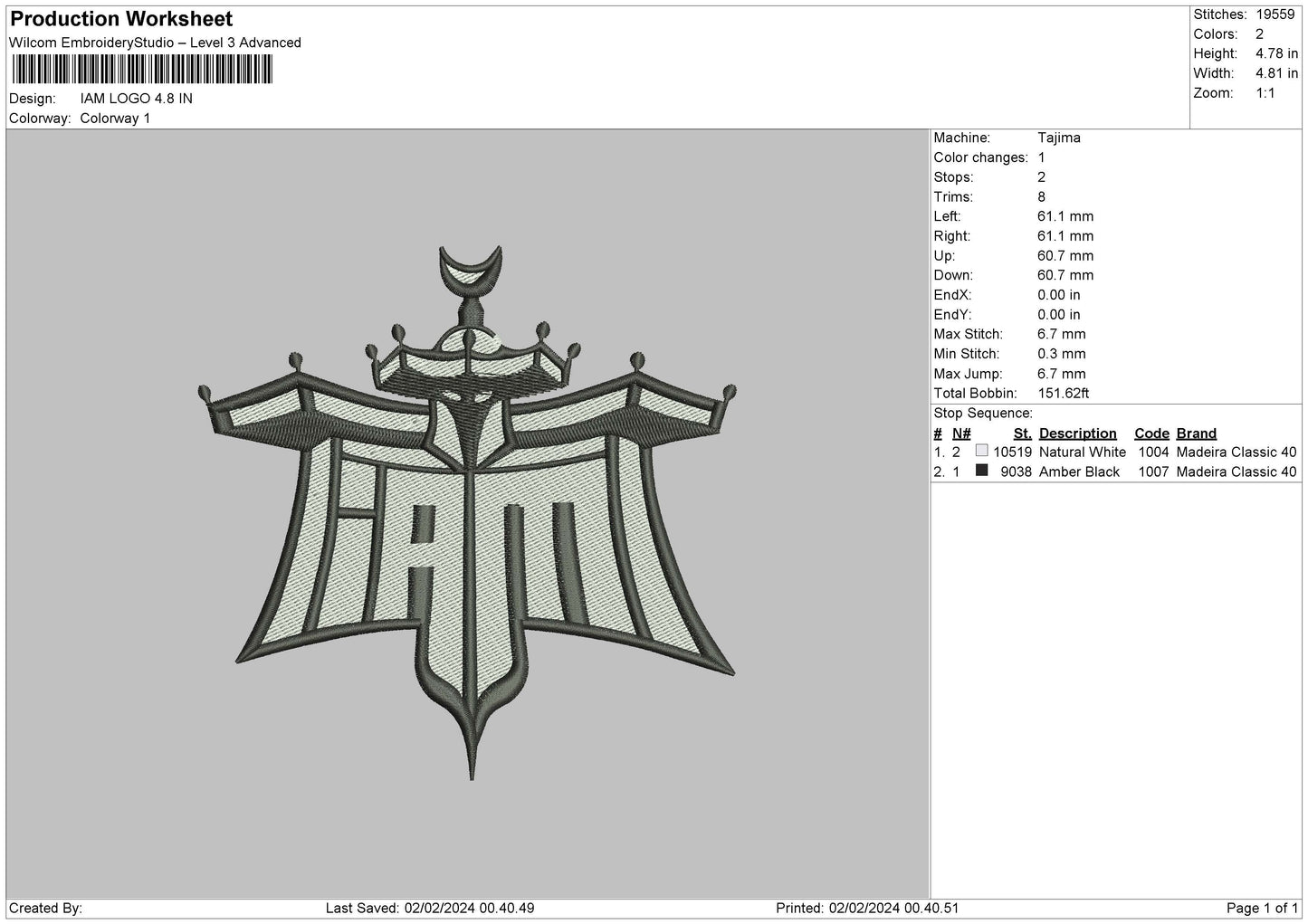Click the Up value 60.7 mm

point(1065,256)
